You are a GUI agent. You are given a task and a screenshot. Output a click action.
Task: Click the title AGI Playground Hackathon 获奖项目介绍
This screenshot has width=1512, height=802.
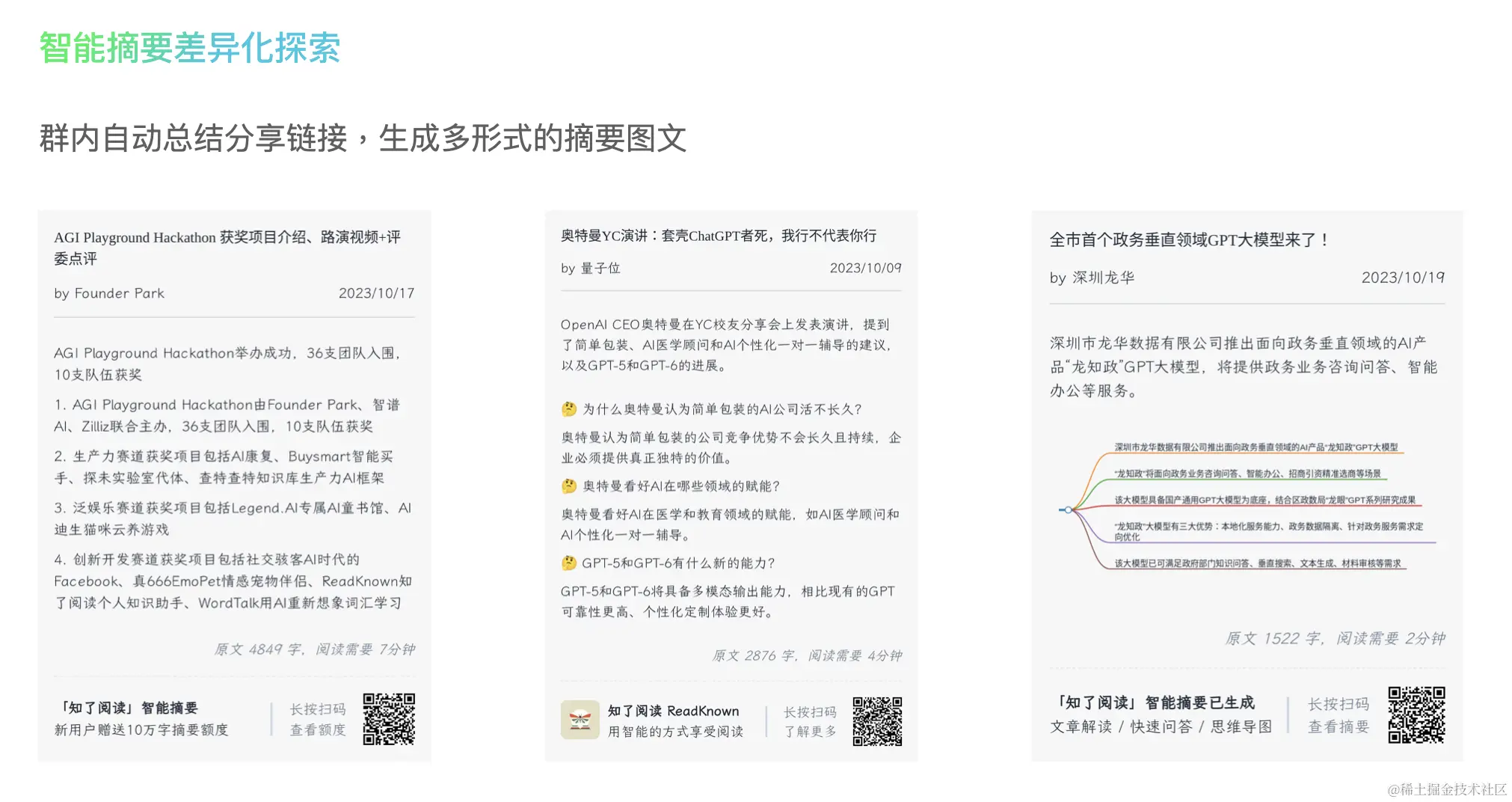(227, 248)
